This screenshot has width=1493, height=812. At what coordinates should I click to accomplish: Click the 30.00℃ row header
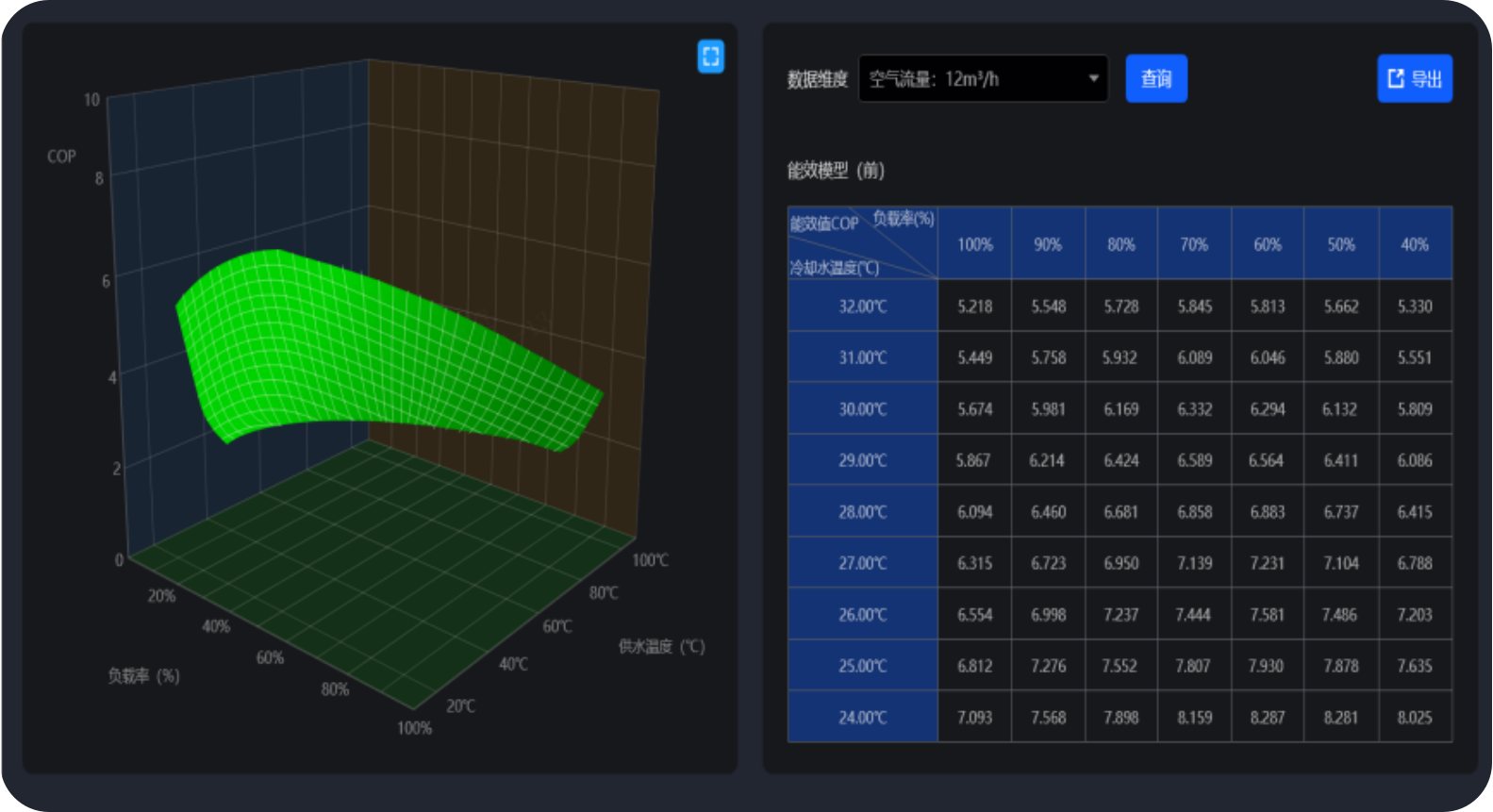click(x=863, y=408)
